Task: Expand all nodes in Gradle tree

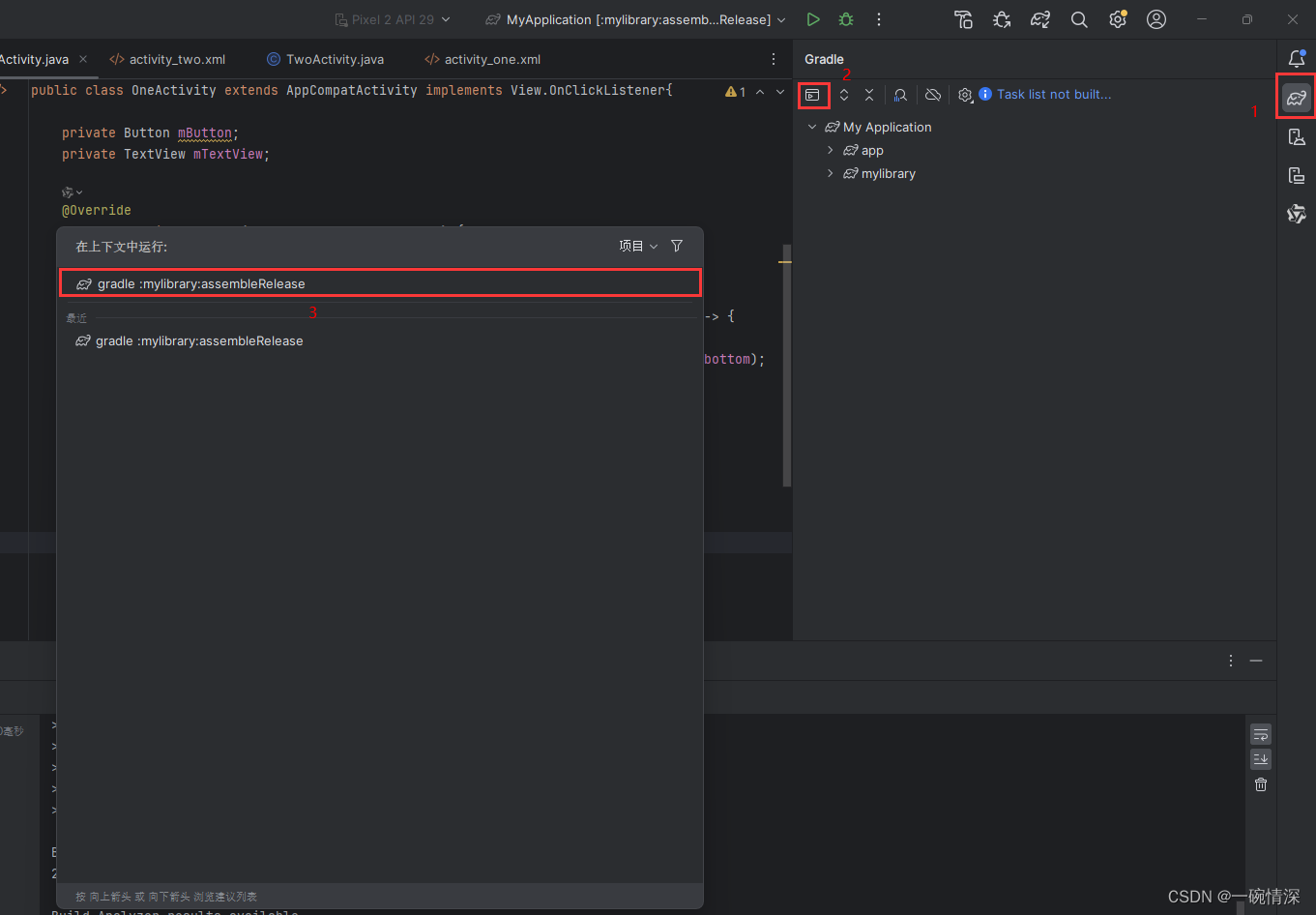Action: tap(844, 95)
